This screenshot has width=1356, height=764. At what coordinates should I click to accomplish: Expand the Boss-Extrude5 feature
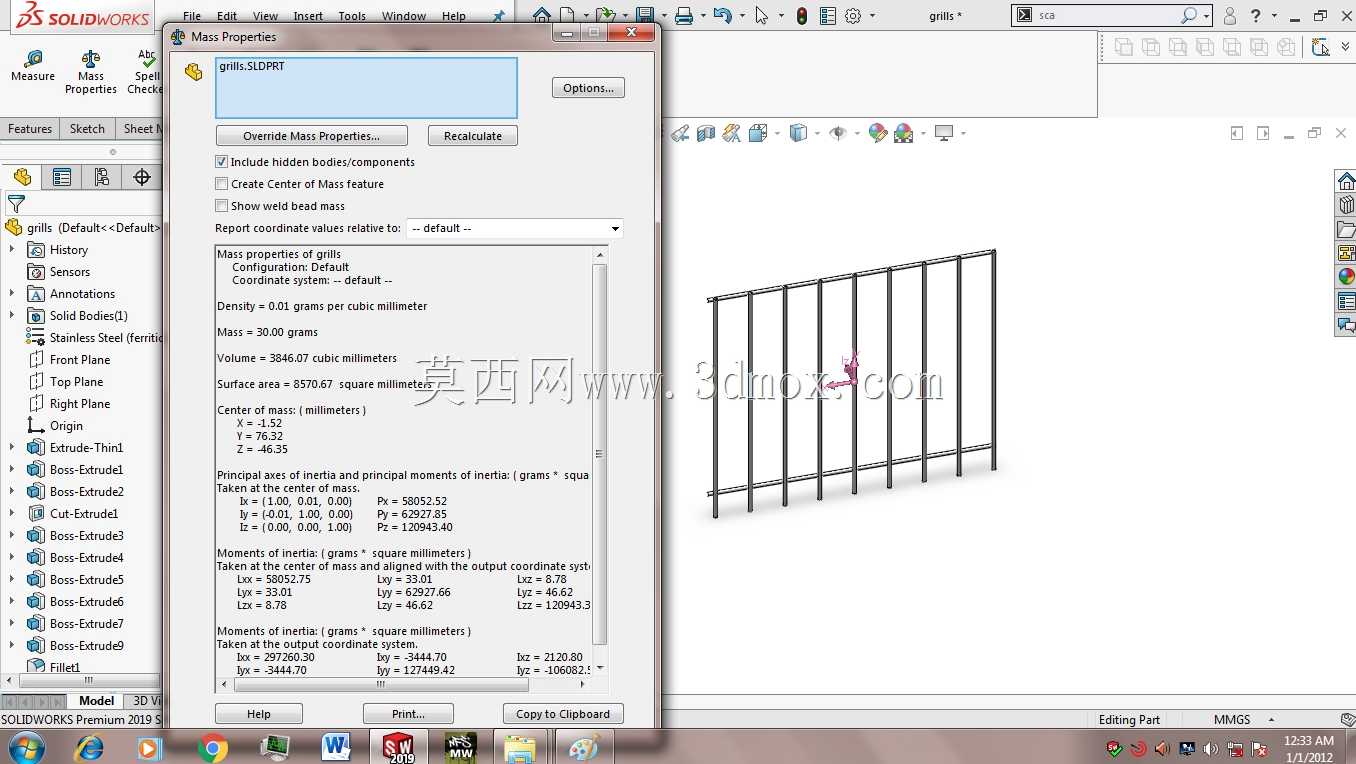pos(12,580)
